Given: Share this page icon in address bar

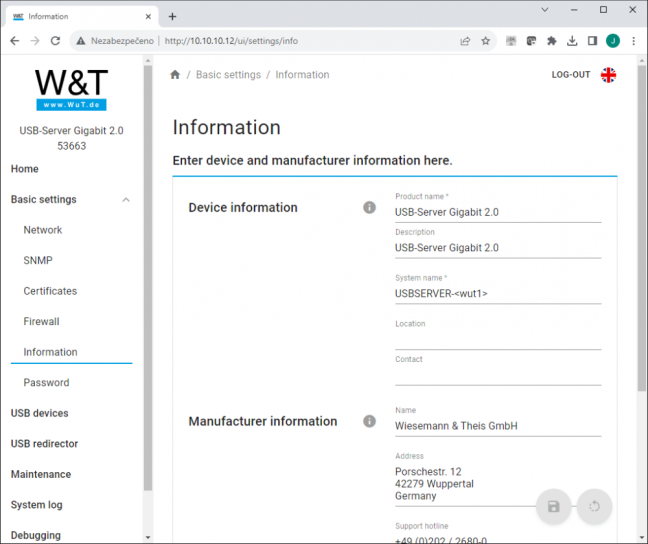Looking at the screenshot, I should (465, 41).
